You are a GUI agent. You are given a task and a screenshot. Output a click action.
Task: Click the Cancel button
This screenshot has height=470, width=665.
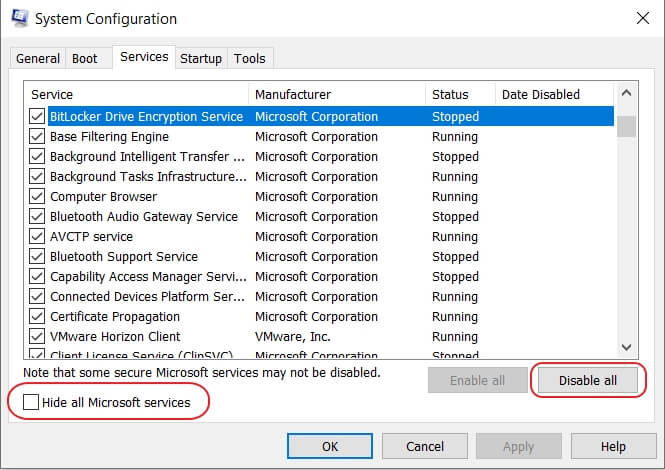click(425, 446)
